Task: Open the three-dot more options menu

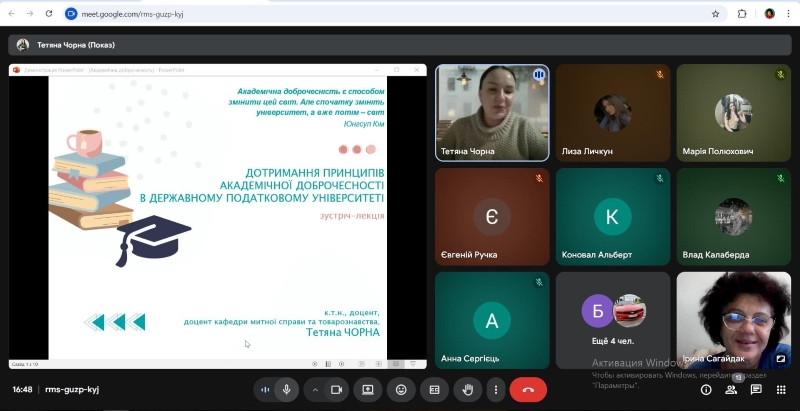Action: [x=495, y=389]
